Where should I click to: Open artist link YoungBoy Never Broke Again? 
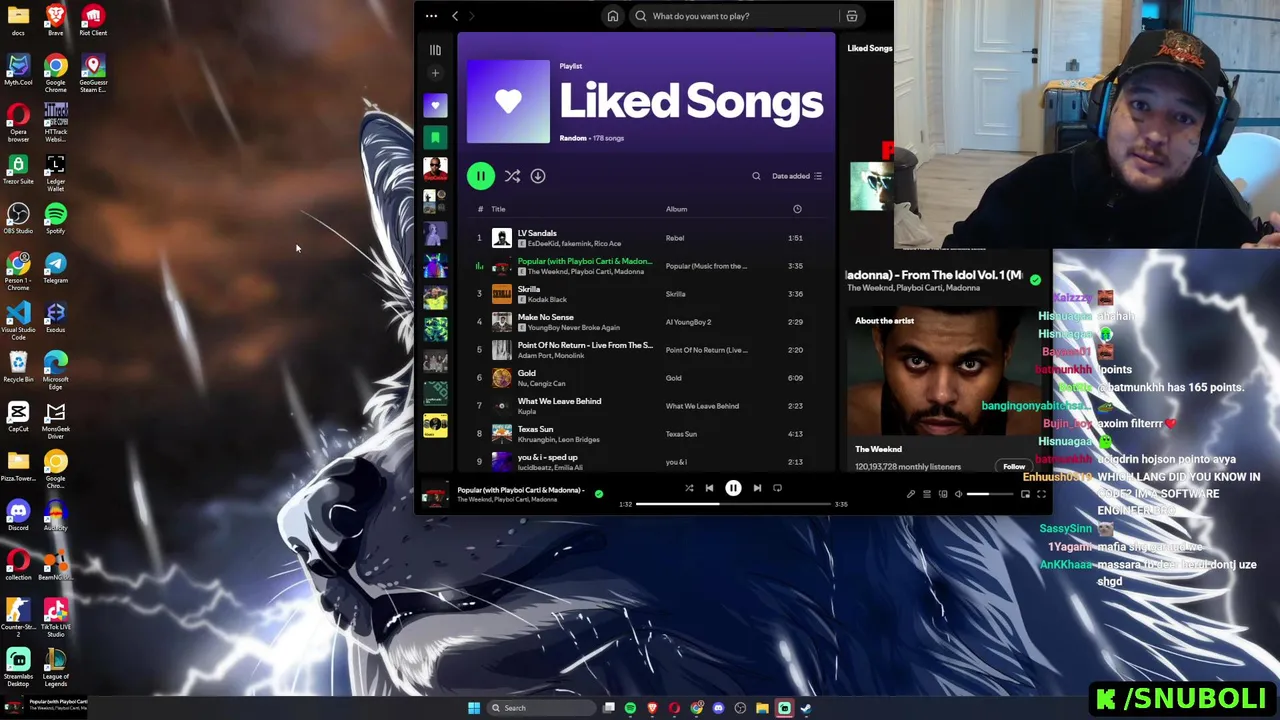[574, 328]
